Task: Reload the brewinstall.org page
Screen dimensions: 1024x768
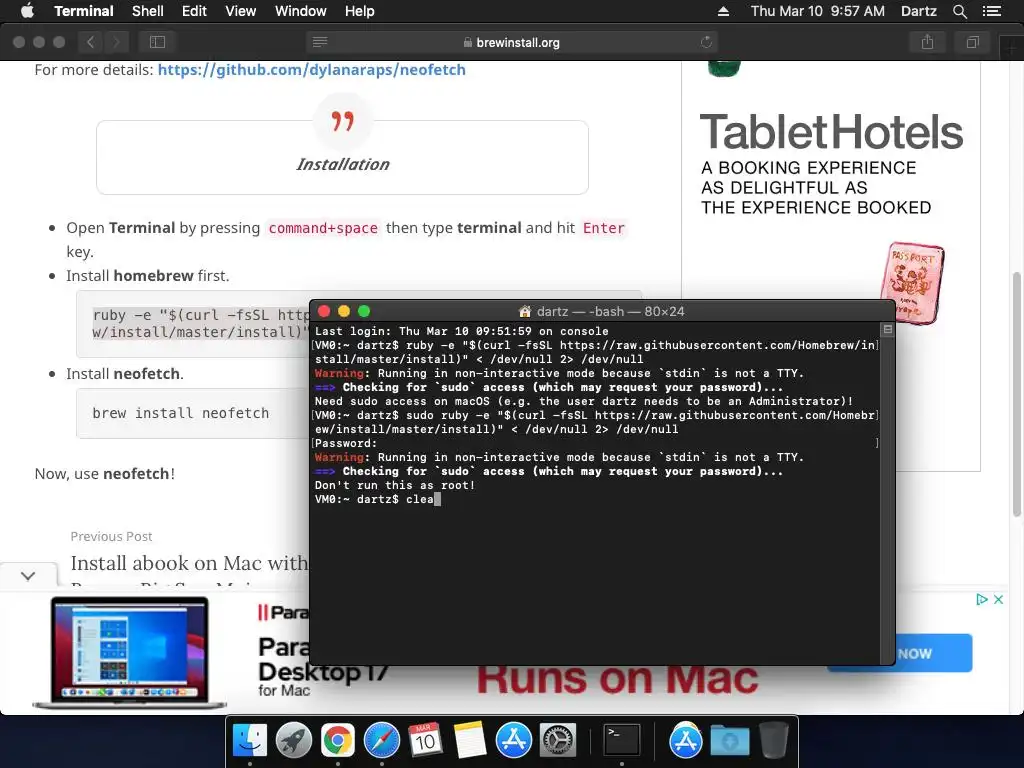Action: point(706,42)
